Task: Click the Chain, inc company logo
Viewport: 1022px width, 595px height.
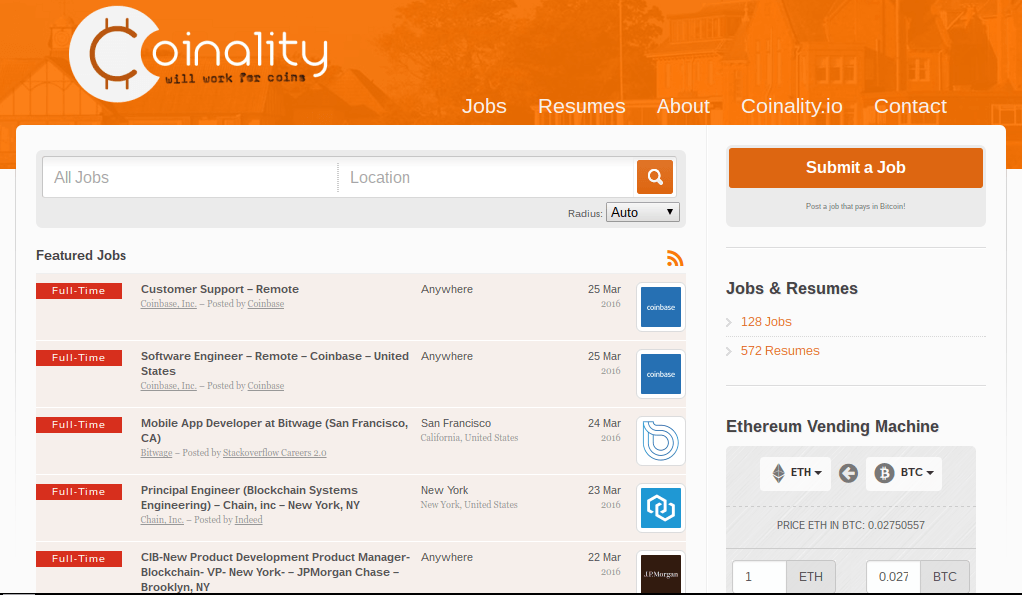Action: point(660,507)
